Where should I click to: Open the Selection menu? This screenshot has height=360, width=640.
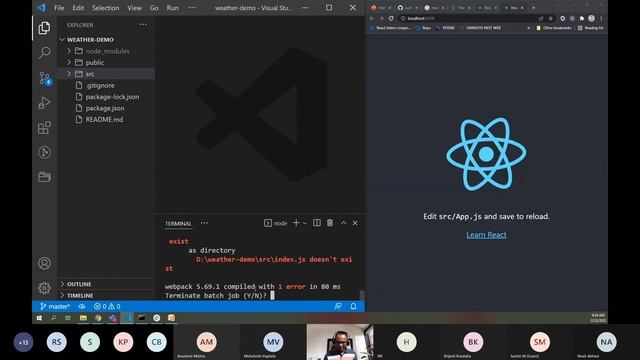[x=105, y=8]
